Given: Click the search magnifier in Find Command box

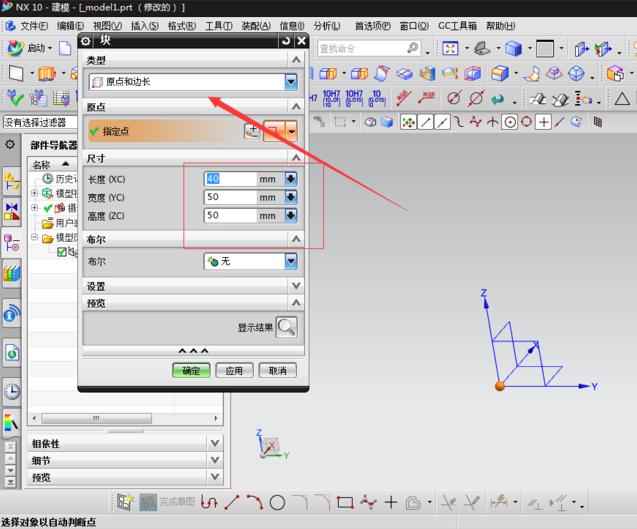Looking at the screenshot, I should (x=412, y=48).
